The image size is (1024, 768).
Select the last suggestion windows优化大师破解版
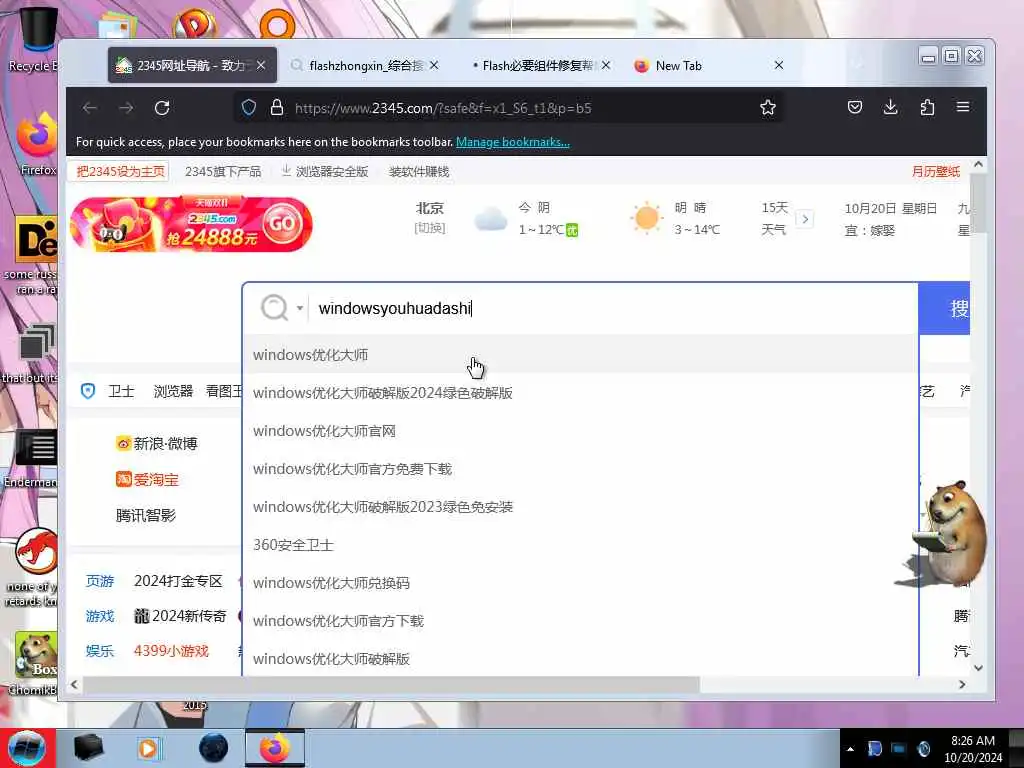pyautogui.click(x=580, y=658)
